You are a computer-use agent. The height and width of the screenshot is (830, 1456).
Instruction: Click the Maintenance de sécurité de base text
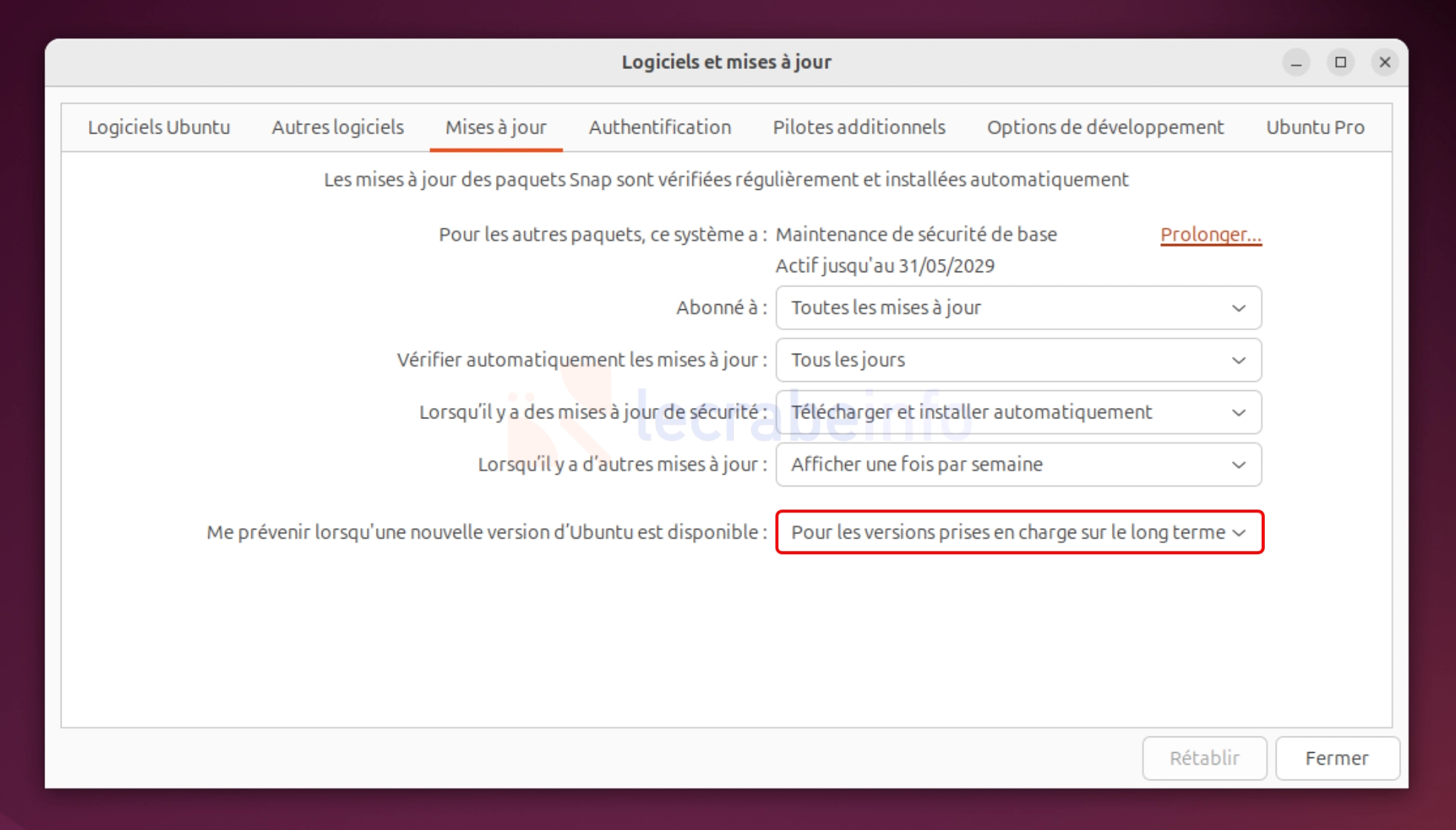(x=916, y=235)
